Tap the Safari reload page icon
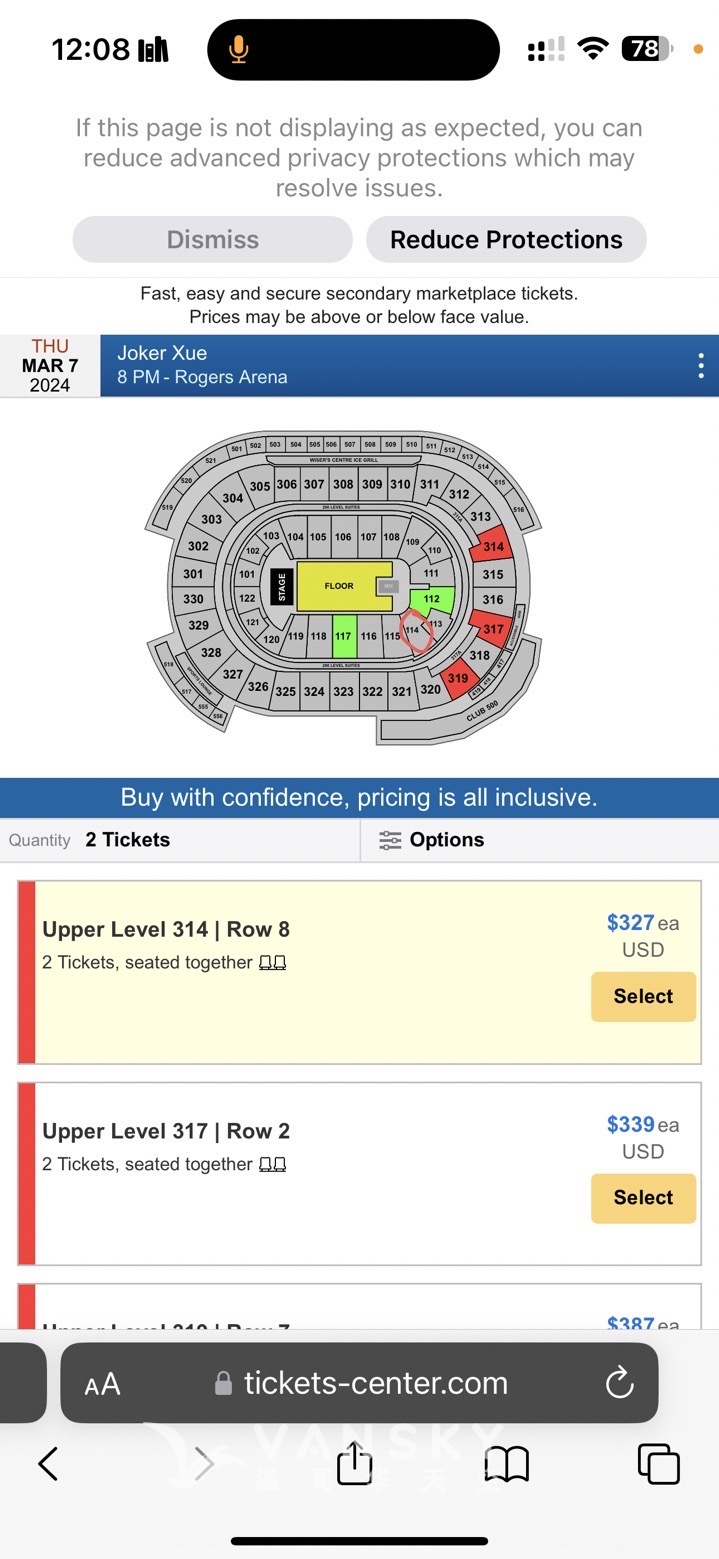This screenshot has width=719, height=1559. pyautogui.click(x=620, y=1384)
